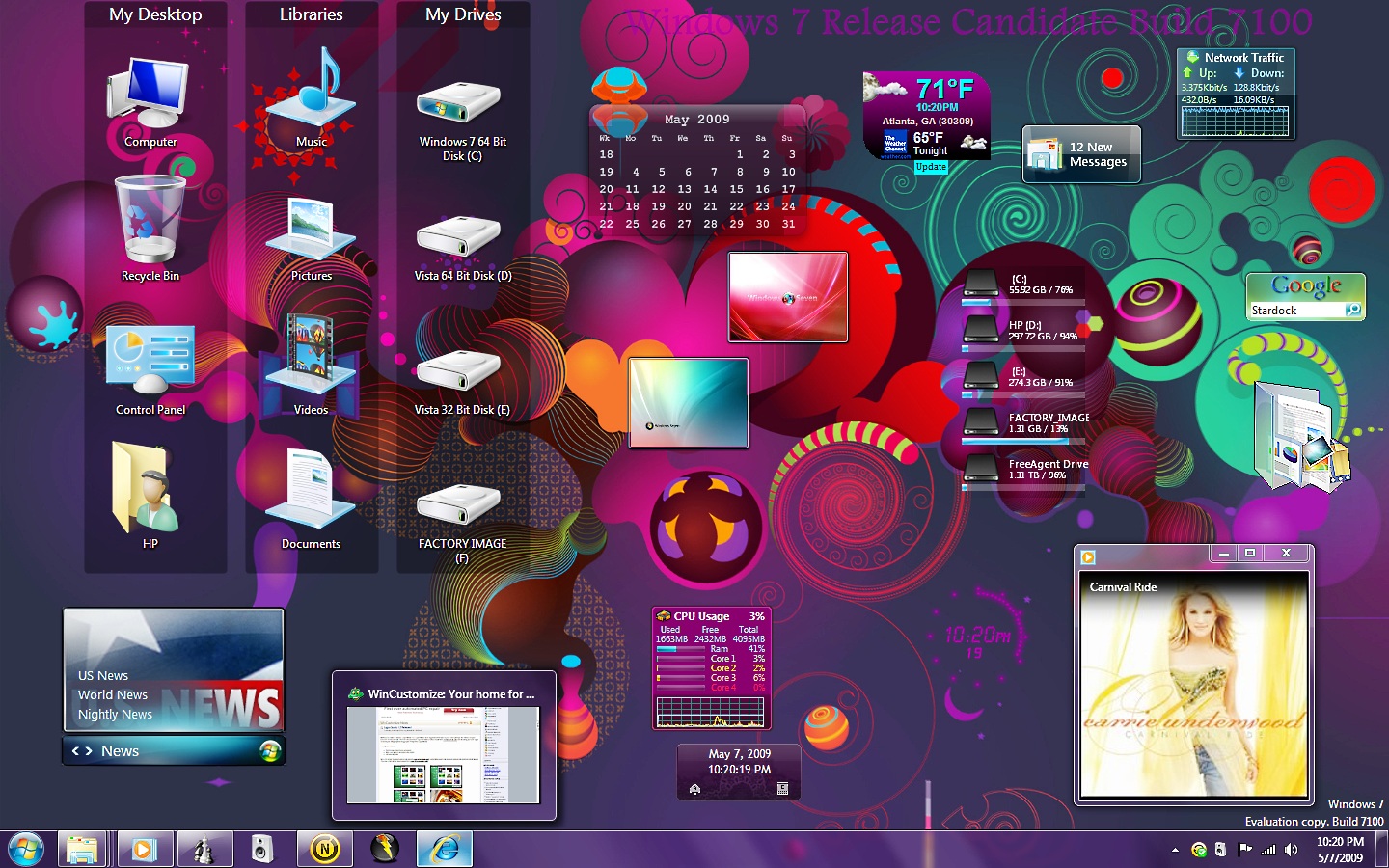This screenshot has height=868, width=1389.
Task: Click the Action Center flag icon
Action: pyautogui.click(x=1244, y=850)
